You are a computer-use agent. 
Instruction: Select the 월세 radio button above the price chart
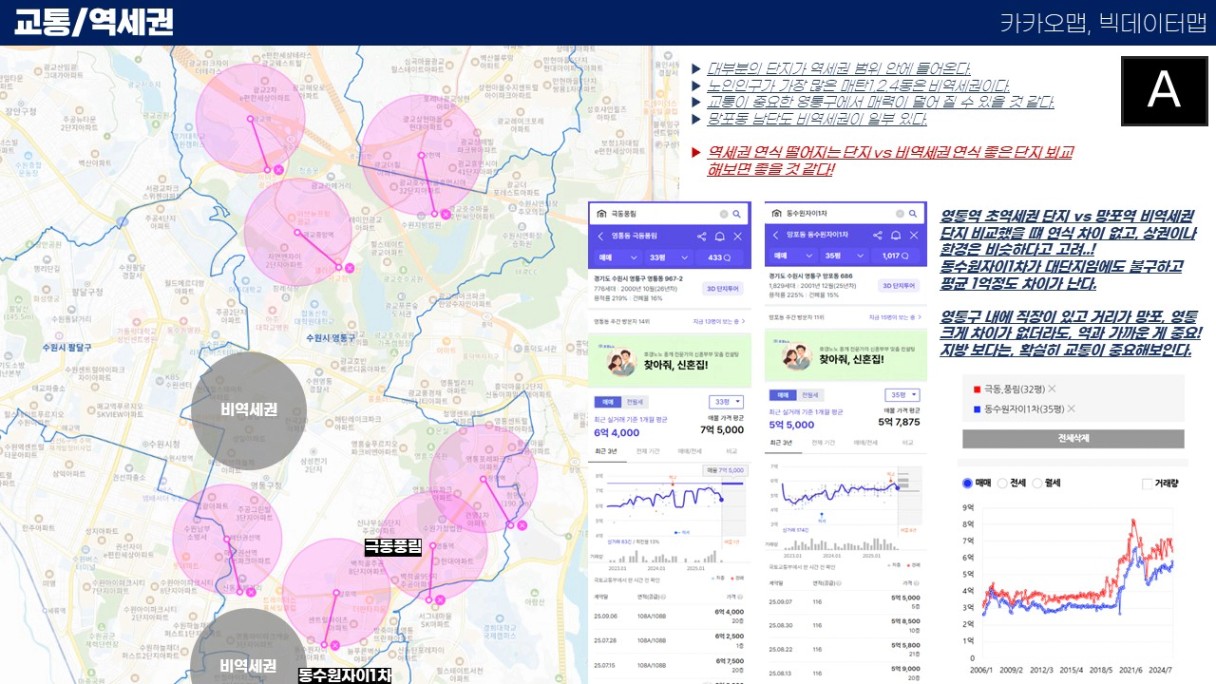(x=1038, y=483)
